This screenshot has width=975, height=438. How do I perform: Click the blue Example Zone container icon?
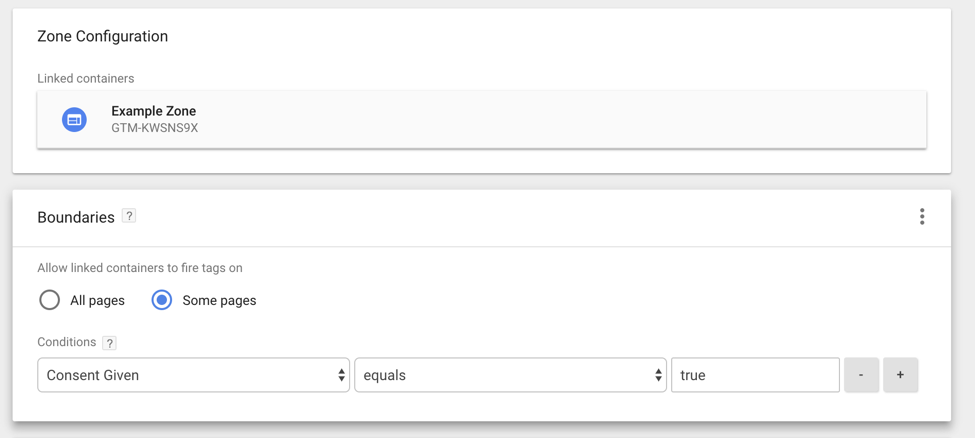pos(74,119)
